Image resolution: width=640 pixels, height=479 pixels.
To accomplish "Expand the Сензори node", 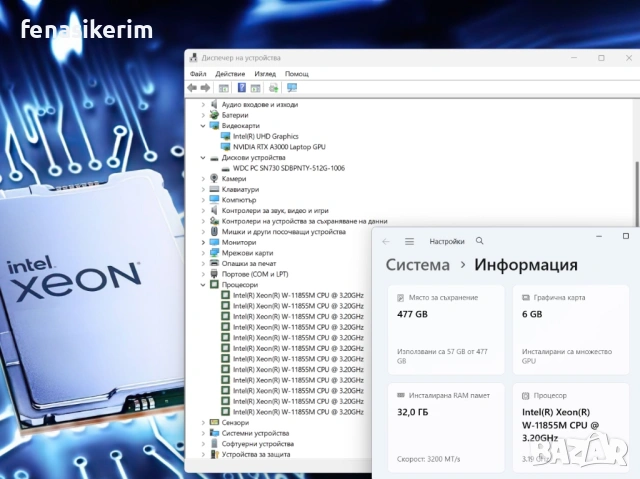I will pos(203,423).
